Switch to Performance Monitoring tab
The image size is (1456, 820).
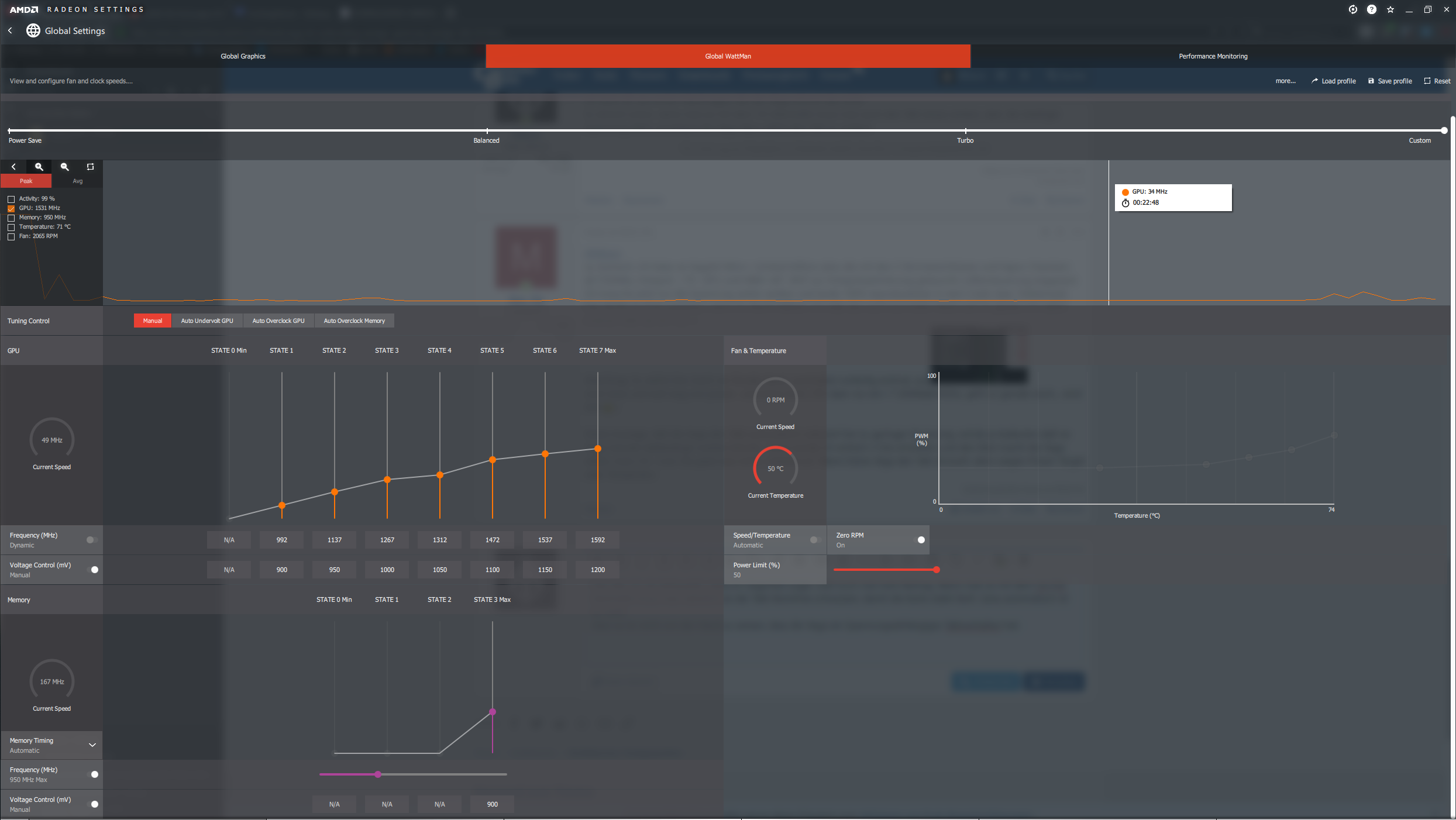1213,56
